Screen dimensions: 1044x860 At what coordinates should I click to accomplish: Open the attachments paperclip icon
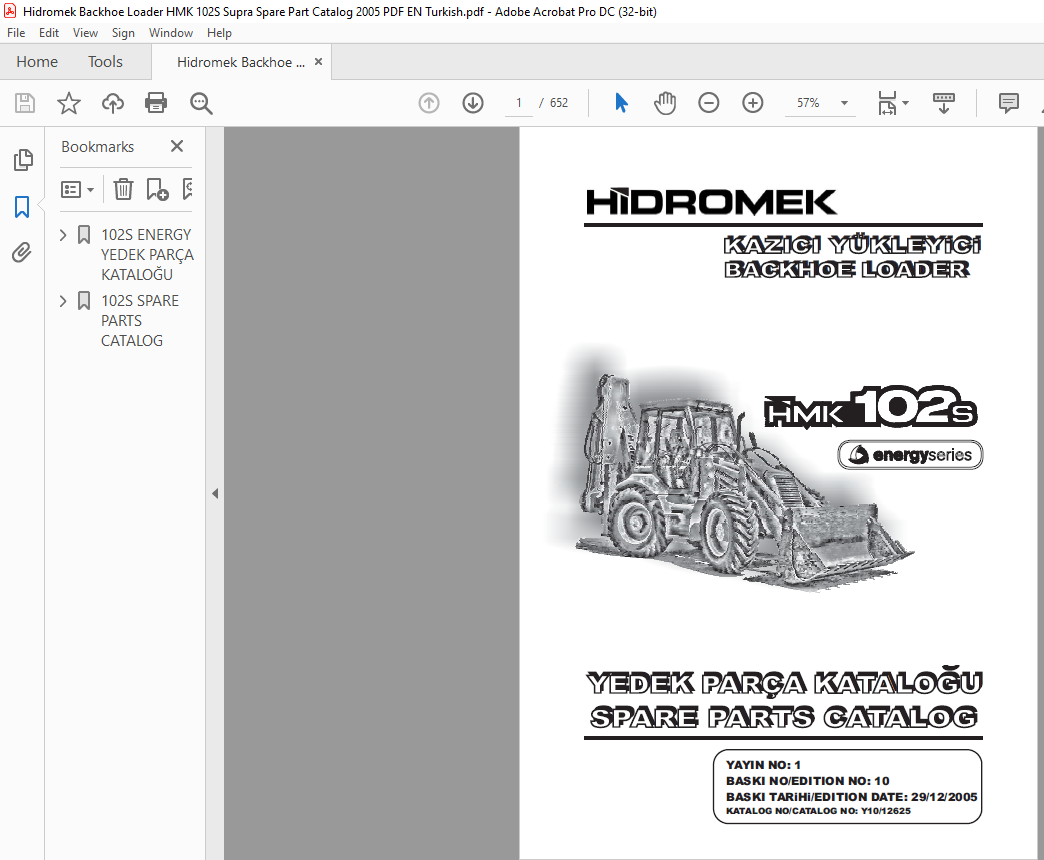tap(21, 252)
